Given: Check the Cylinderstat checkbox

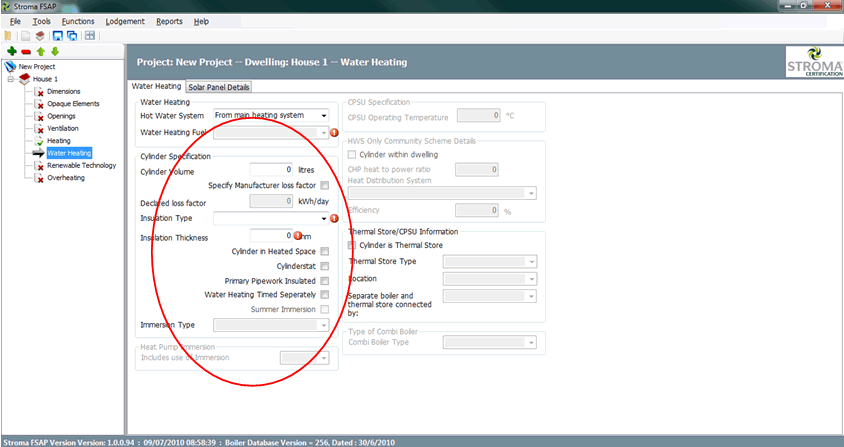Looking at the screenshot, I should click(x=325, y=266).
